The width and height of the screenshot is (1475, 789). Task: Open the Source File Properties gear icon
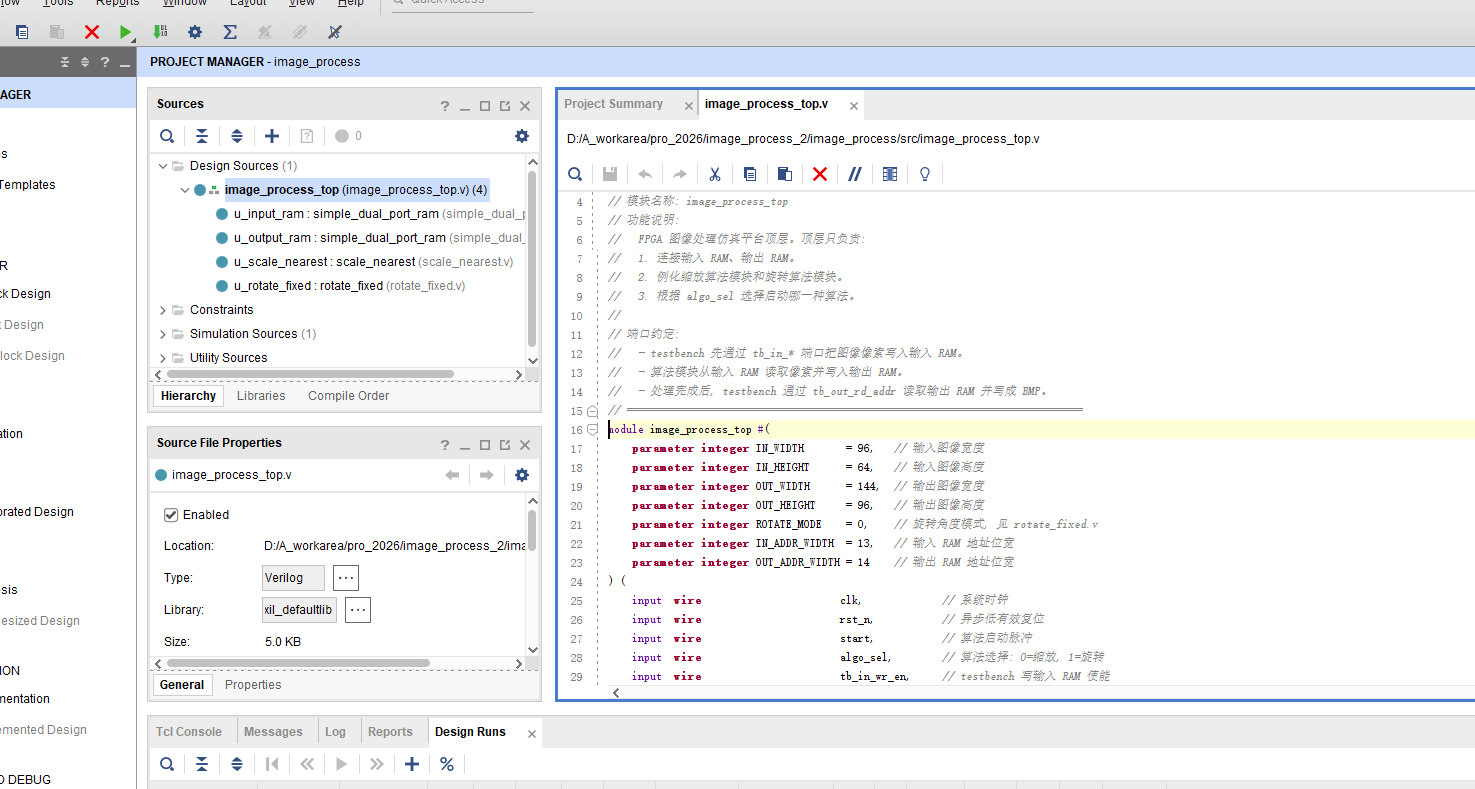click(522, 475)
